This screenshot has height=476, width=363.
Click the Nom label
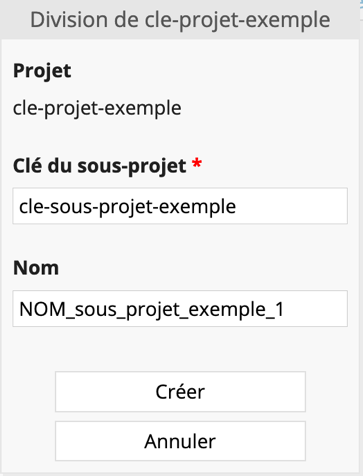coord(36,268)
